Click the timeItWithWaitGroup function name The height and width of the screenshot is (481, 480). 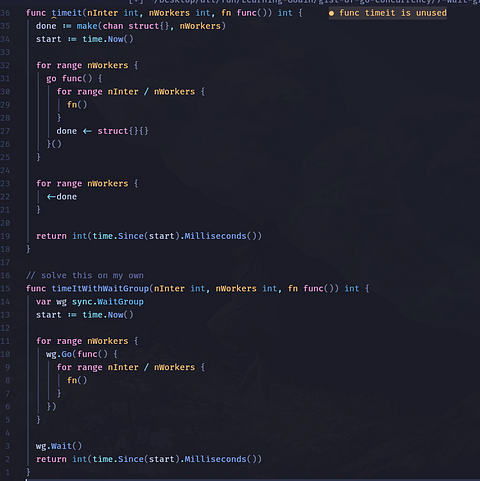100,288
